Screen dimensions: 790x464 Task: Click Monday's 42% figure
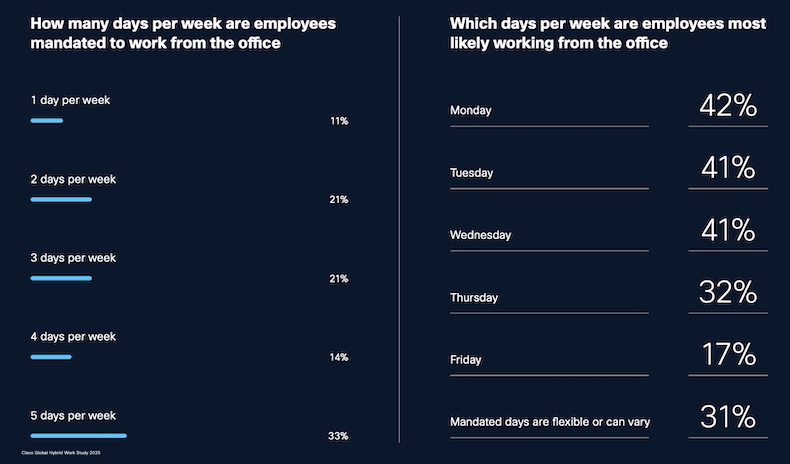coord(728,105)
